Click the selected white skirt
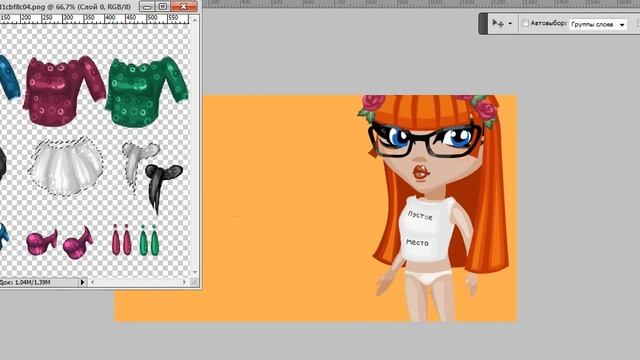This screenshot has width=640, height=360. pos(66,166)
